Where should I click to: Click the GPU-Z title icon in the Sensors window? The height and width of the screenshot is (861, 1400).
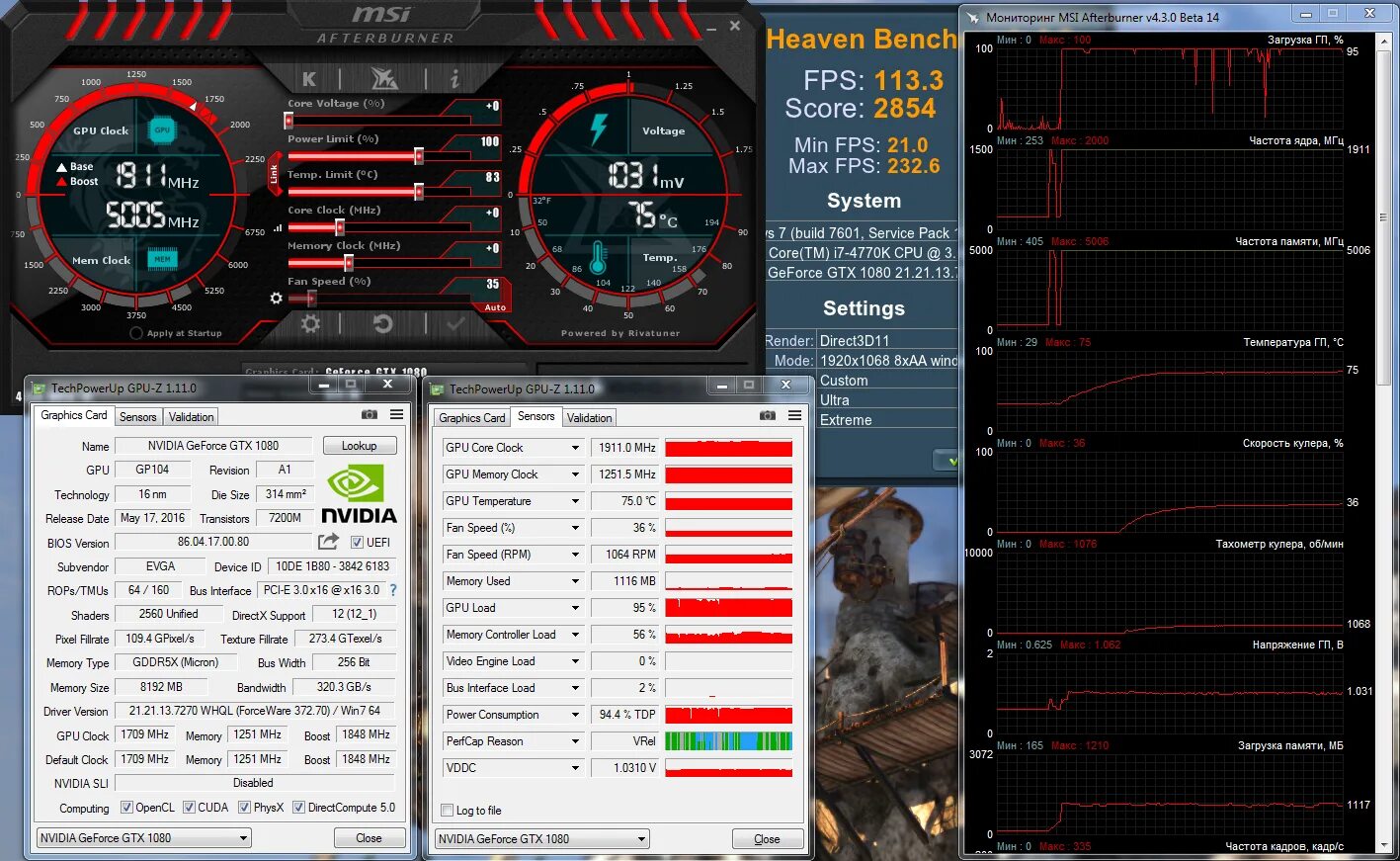tap(436, 389)
